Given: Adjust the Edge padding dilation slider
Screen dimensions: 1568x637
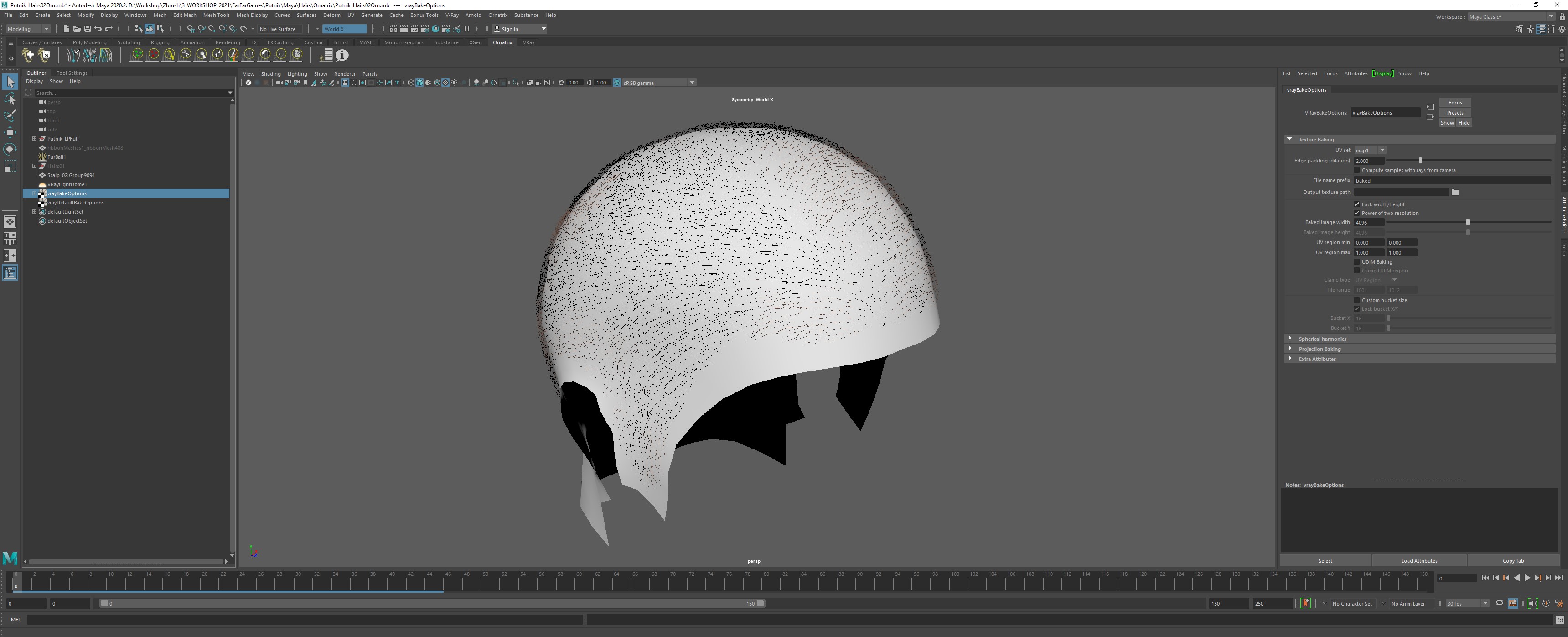Looking at the screenshot, I should (1420, 161).
